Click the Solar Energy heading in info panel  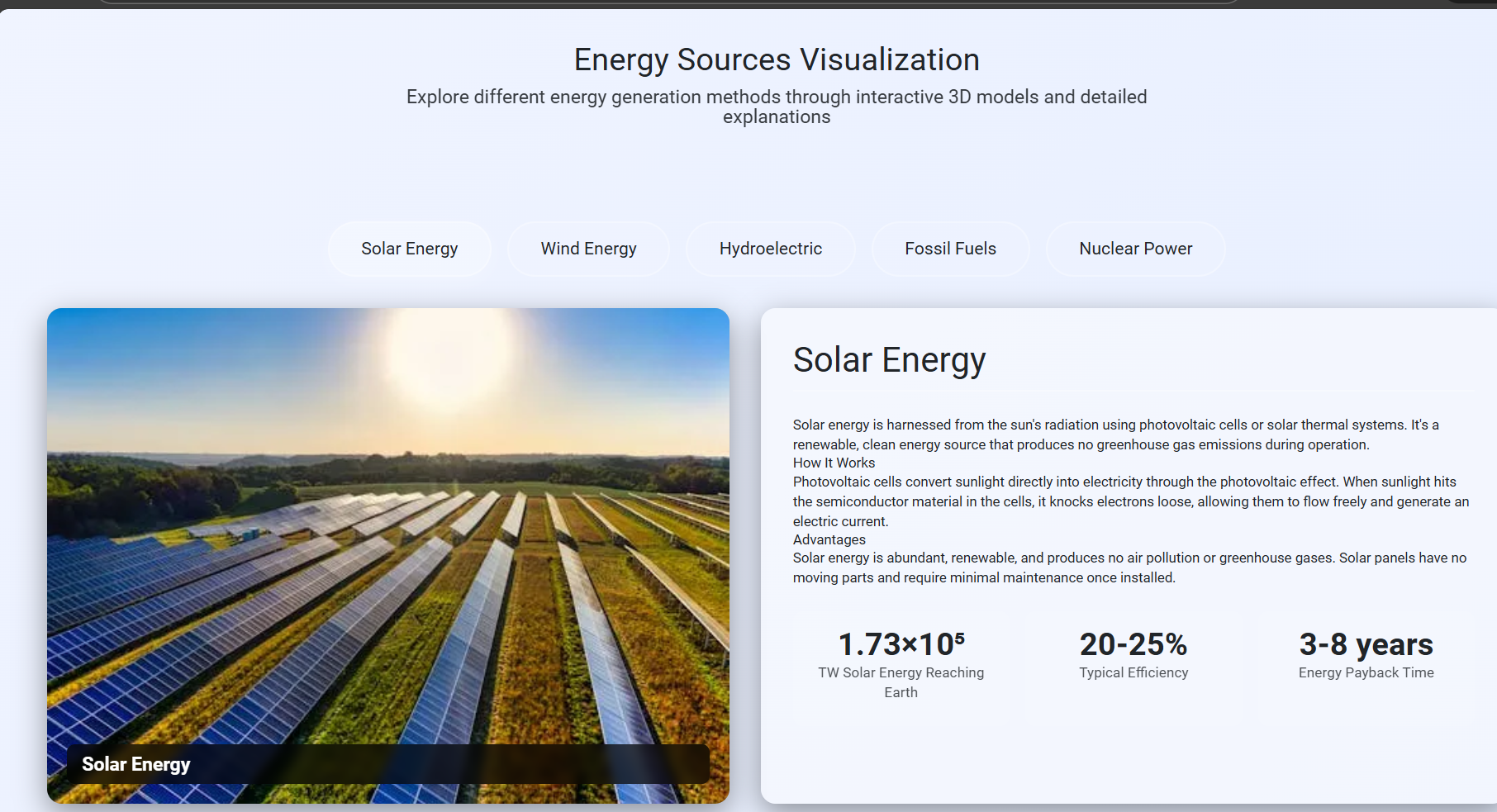(889, 360)
